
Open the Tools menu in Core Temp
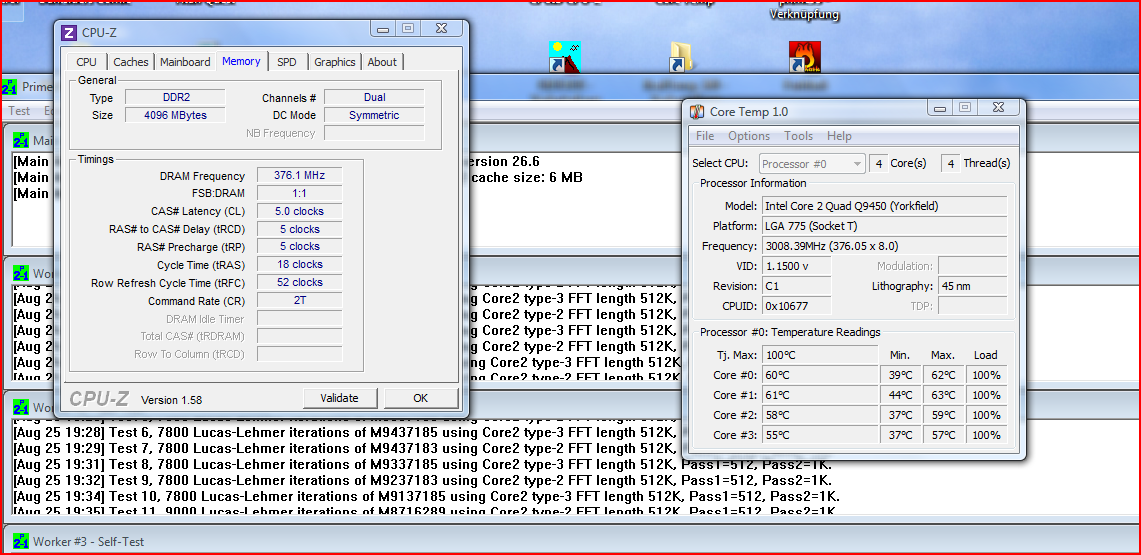[798, 136]
